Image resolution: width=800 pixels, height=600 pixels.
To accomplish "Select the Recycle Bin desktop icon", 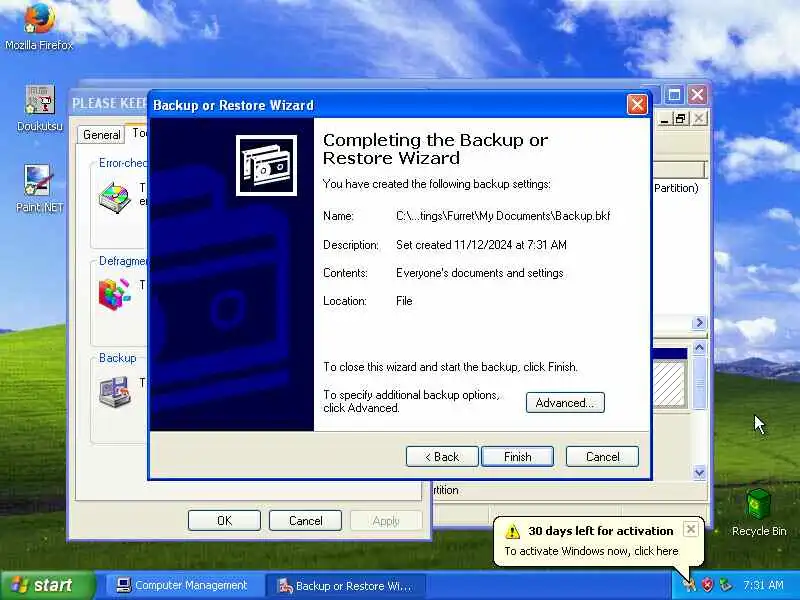I will pyautogui.click(x=759, y=513).
